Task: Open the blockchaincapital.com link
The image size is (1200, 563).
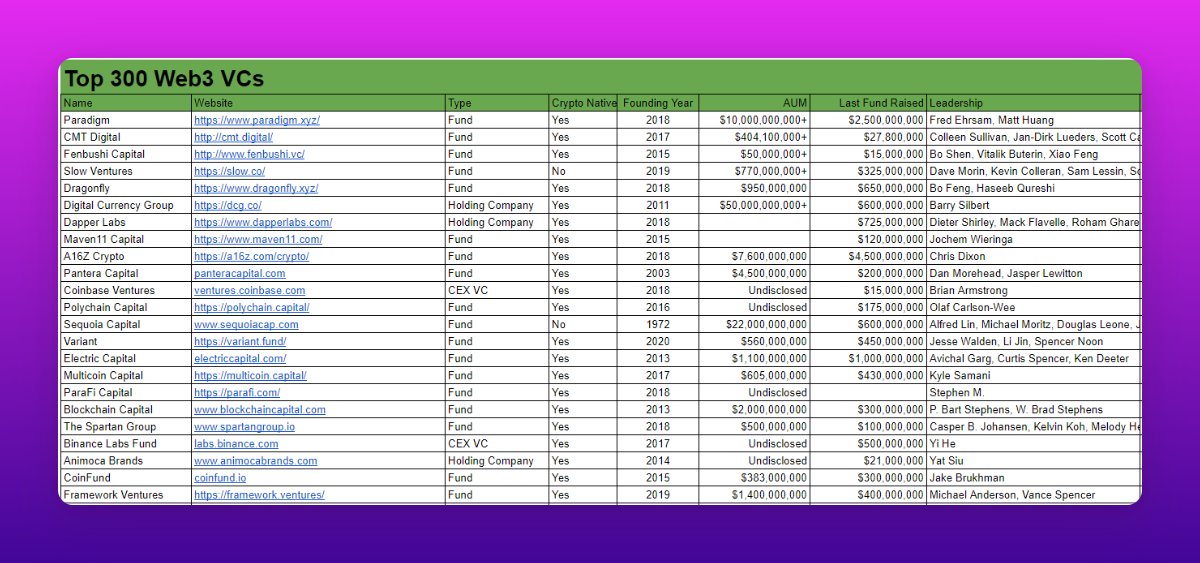Action: [x=260, y=409]
